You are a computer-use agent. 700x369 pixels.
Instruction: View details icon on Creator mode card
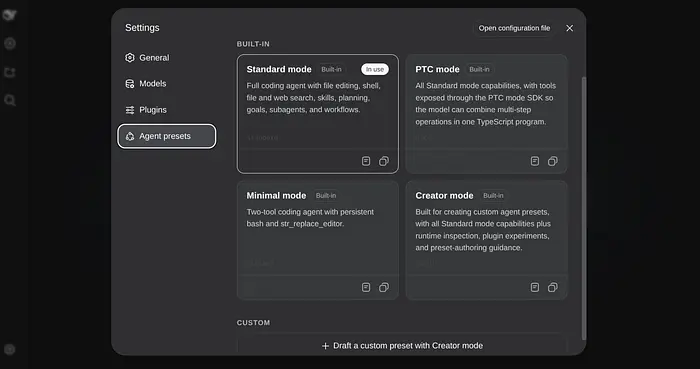click(x=534, y=287)
